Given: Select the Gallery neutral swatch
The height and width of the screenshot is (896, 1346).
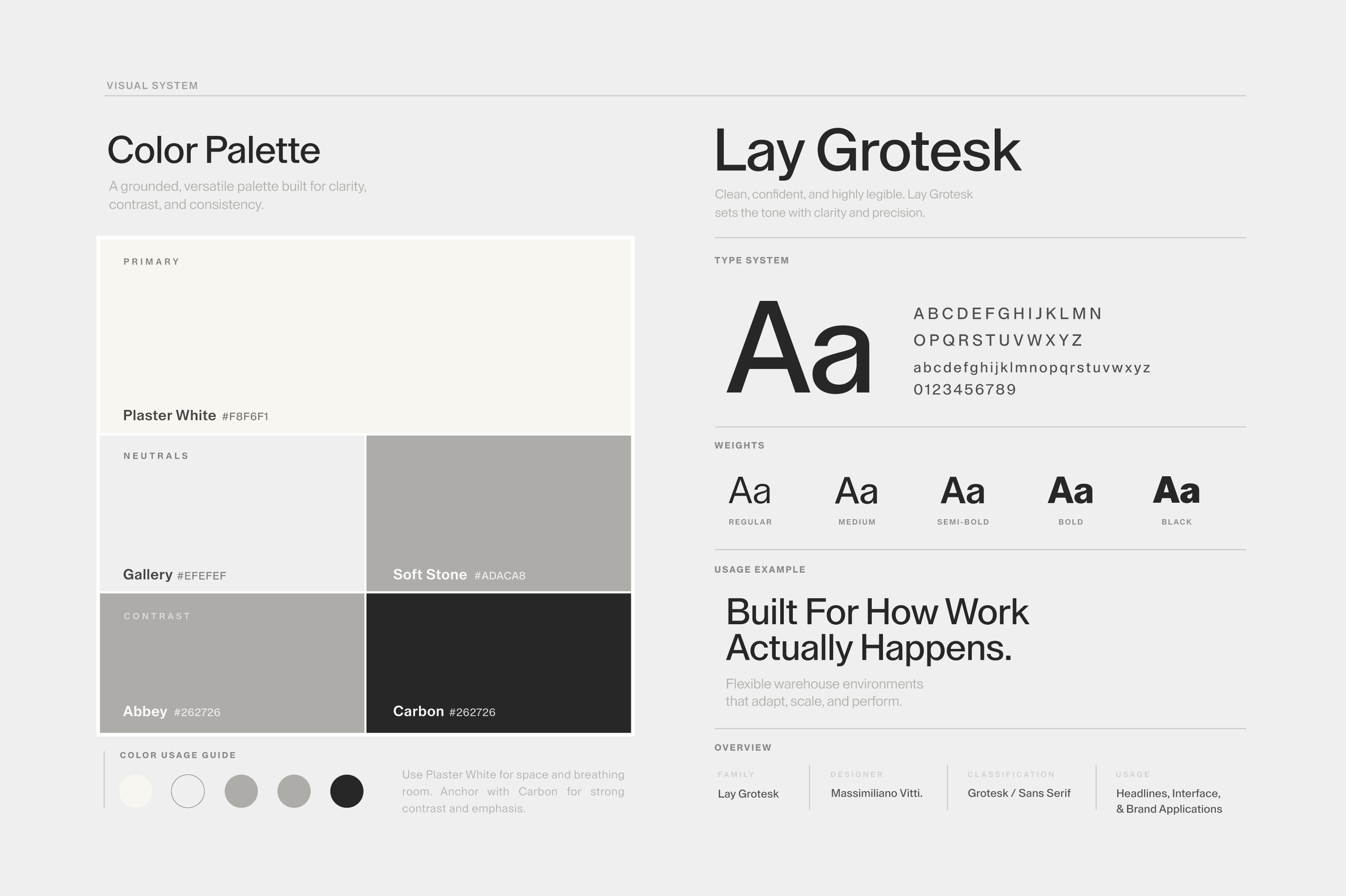Looking at the screenshot, I should point(232,512).
